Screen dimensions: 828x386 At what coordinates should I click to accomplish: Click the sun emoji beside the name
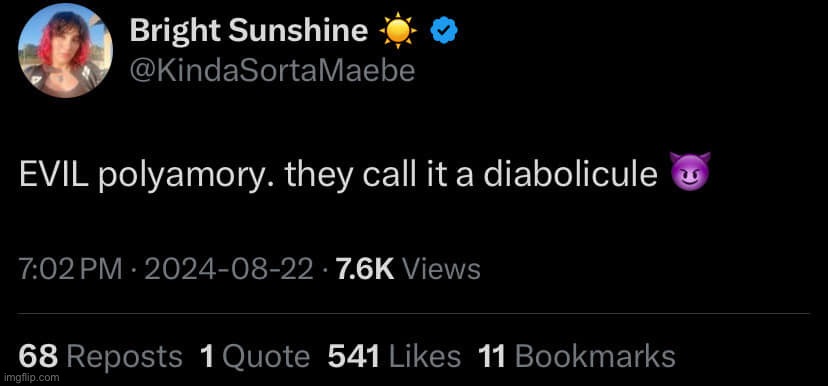click(x=398, y=32)
